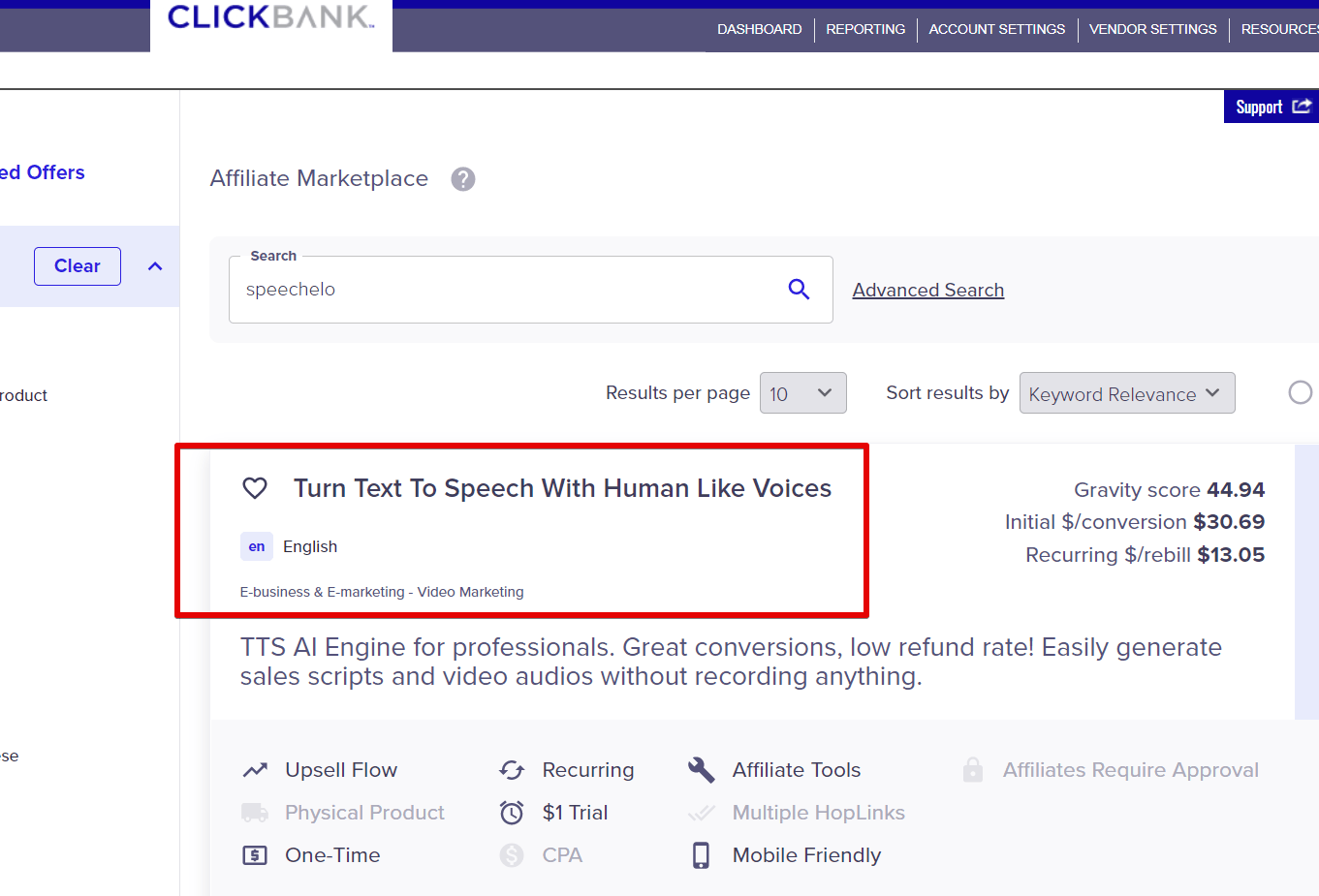This screenshot has height=896, width=1319.
Task: Click the 'en' language badge
Action: pos(257,546)
